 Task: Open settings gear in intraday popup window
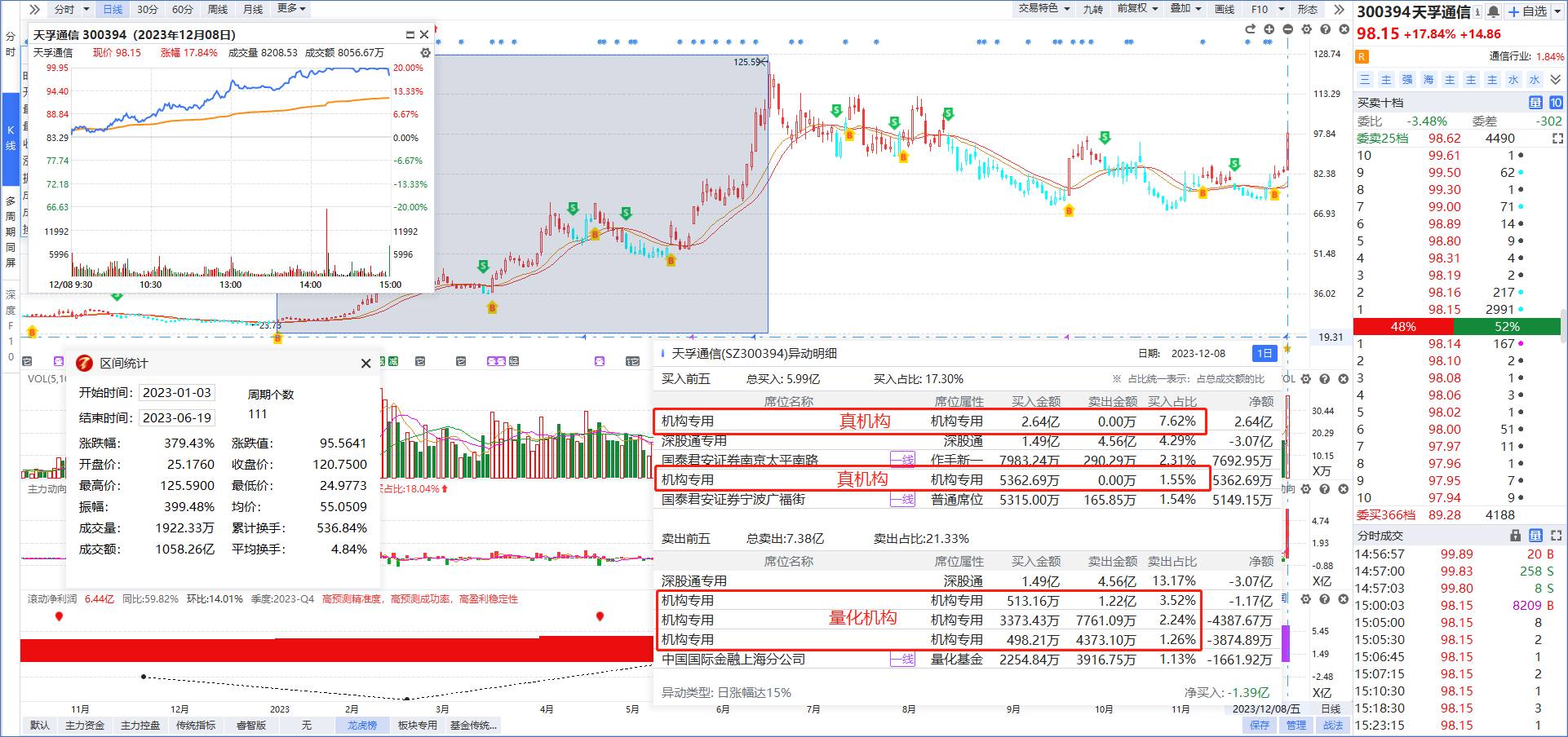[x=425, y=53]
